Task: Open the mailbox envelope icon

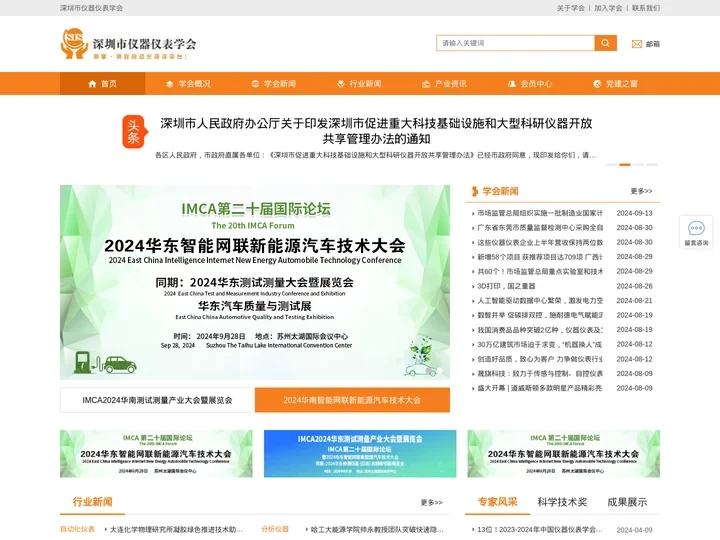Action: [636, 44]
